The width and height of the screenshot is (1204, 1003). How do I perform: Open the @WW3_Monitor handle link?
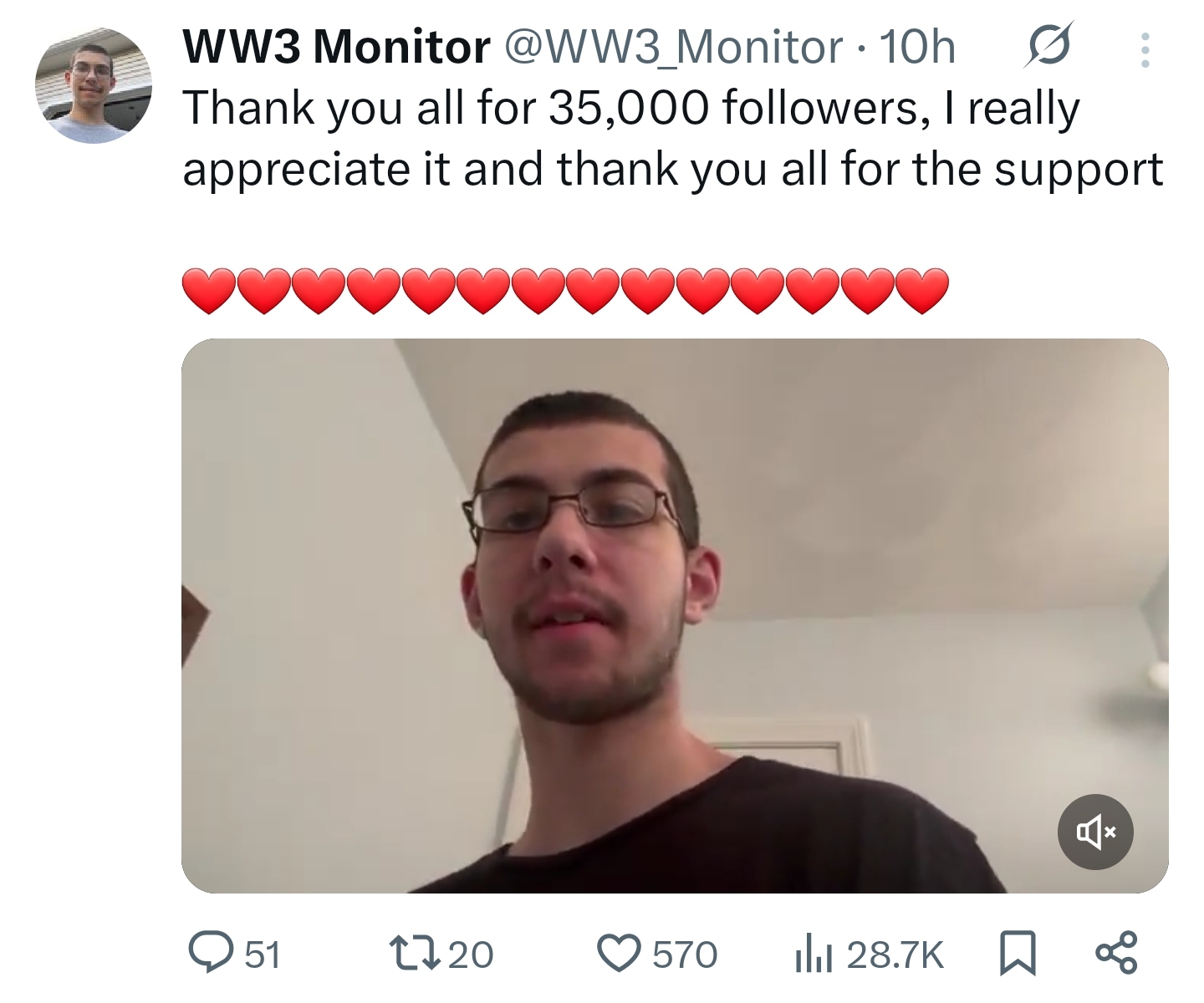pos(671,47)
